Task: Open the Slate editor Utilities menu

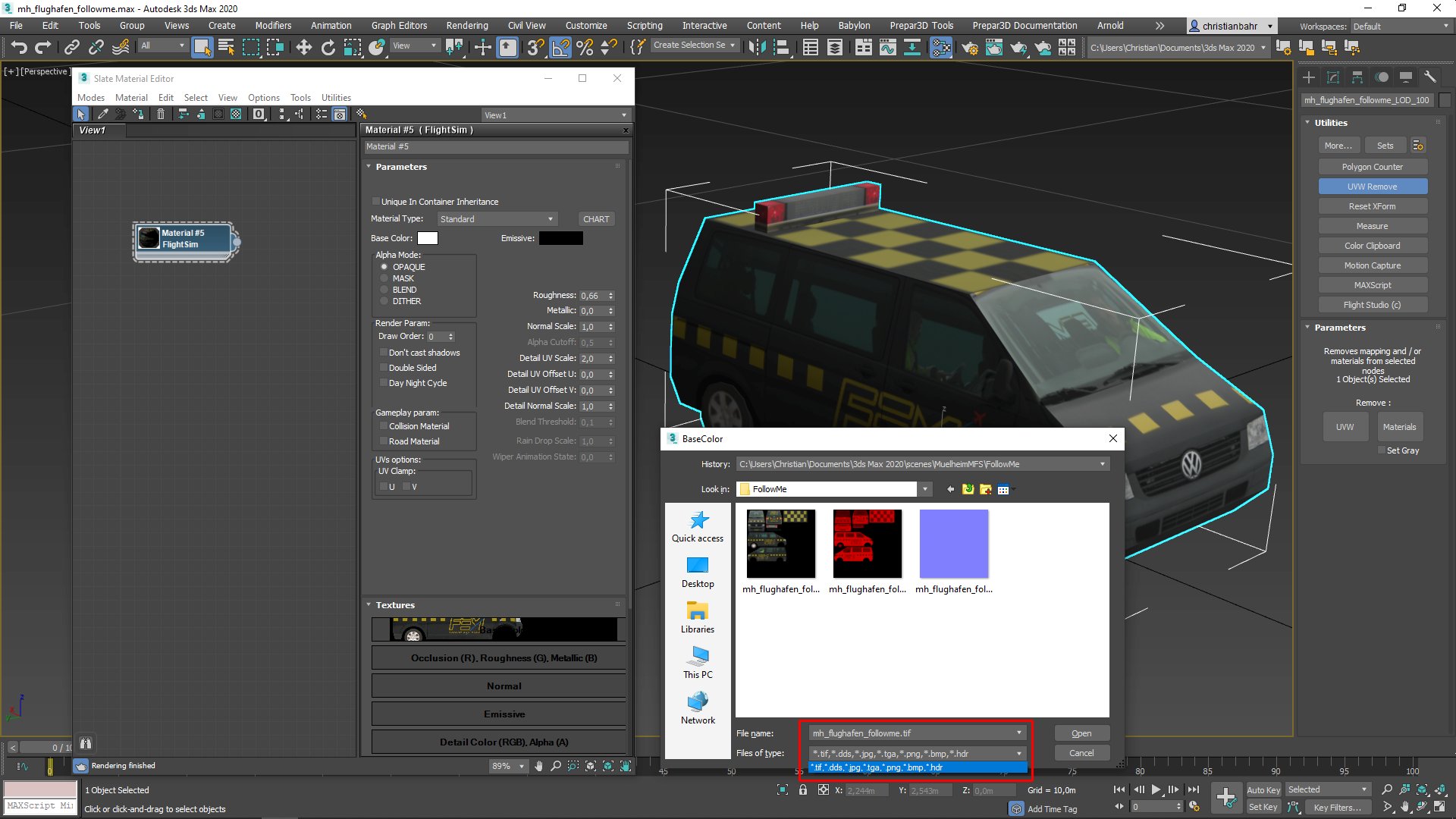Action: pos(336,98)
